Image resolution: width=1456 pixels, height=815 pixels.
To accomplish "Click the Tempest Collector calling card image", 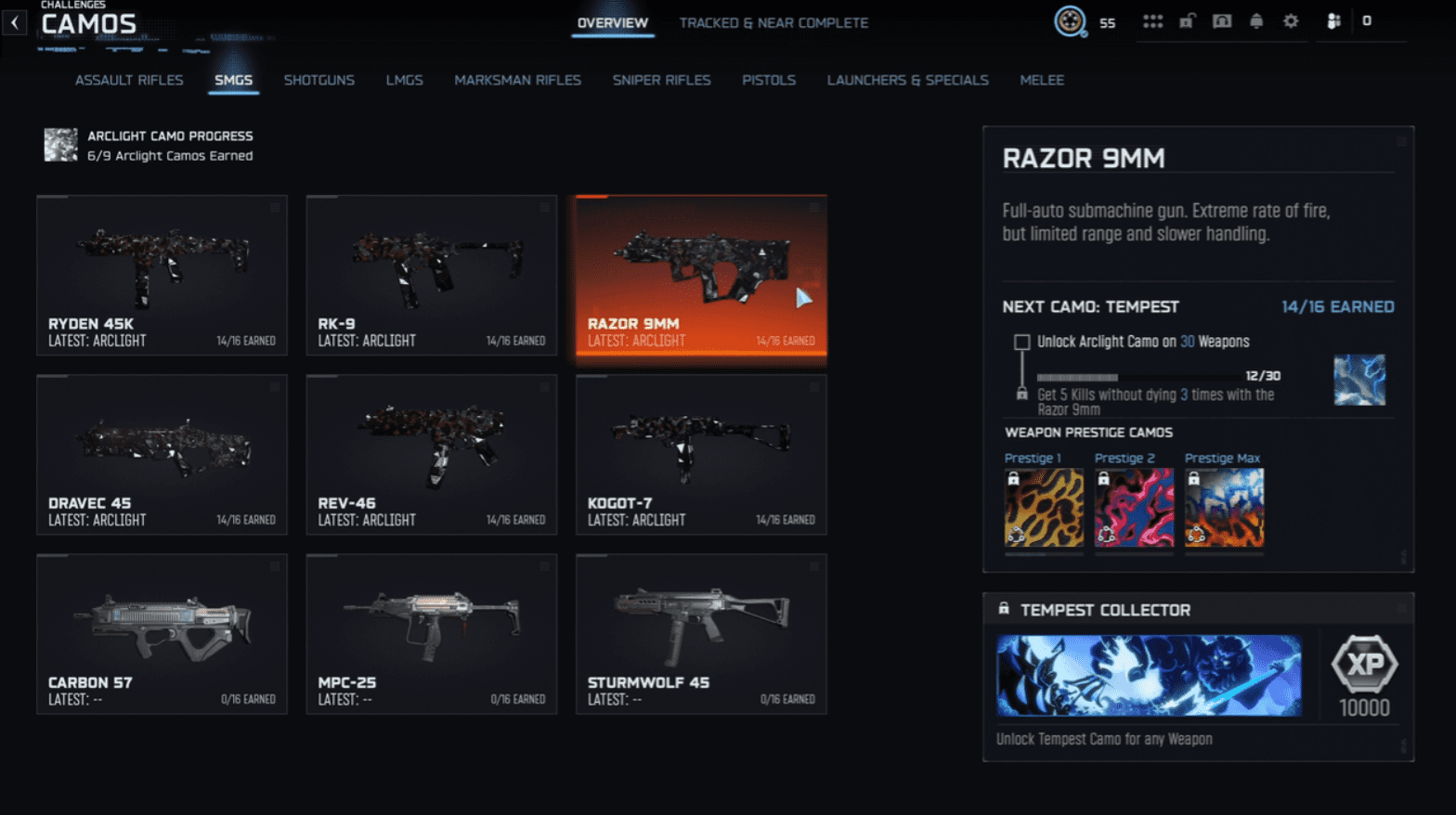I will point(1149,676).
